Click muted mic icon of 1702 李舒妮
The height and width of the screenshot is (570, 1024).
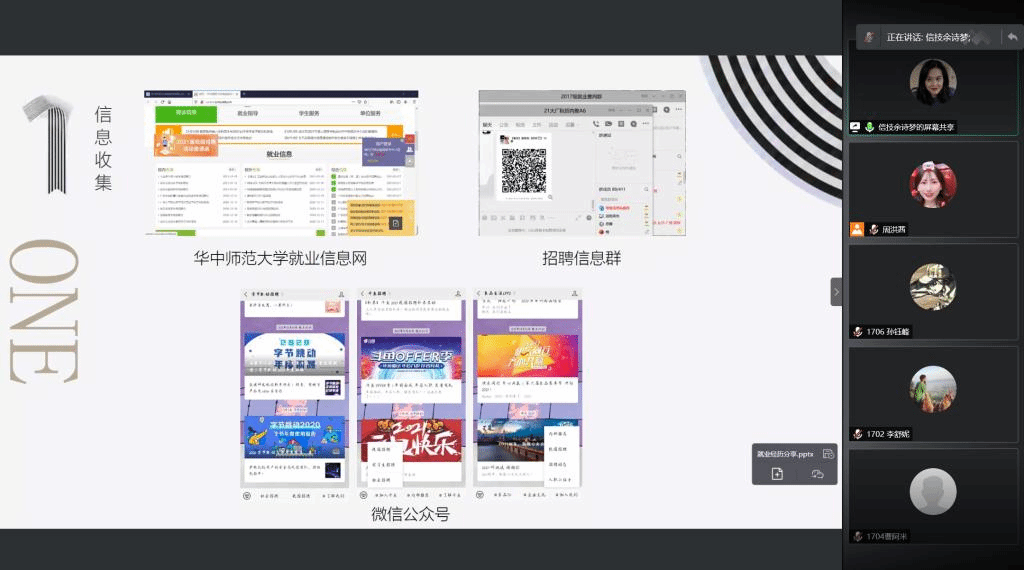(x=857, y=434)
